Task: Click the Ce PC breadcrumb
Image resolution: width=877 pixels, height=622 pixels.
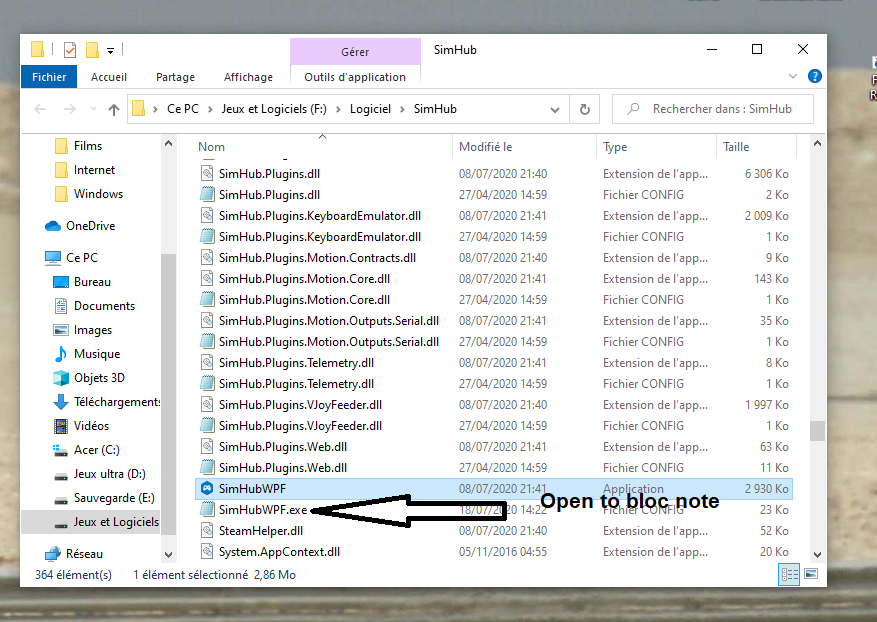Action: coord(183,109)
